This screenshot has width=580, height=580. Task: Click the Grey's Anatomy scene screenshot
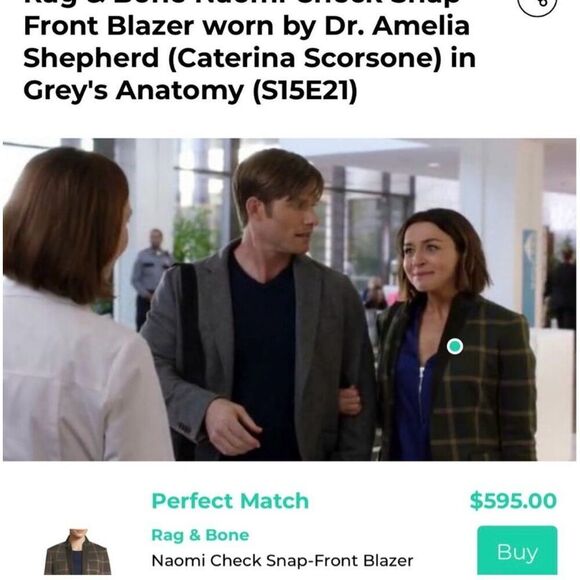click(290, 300)
